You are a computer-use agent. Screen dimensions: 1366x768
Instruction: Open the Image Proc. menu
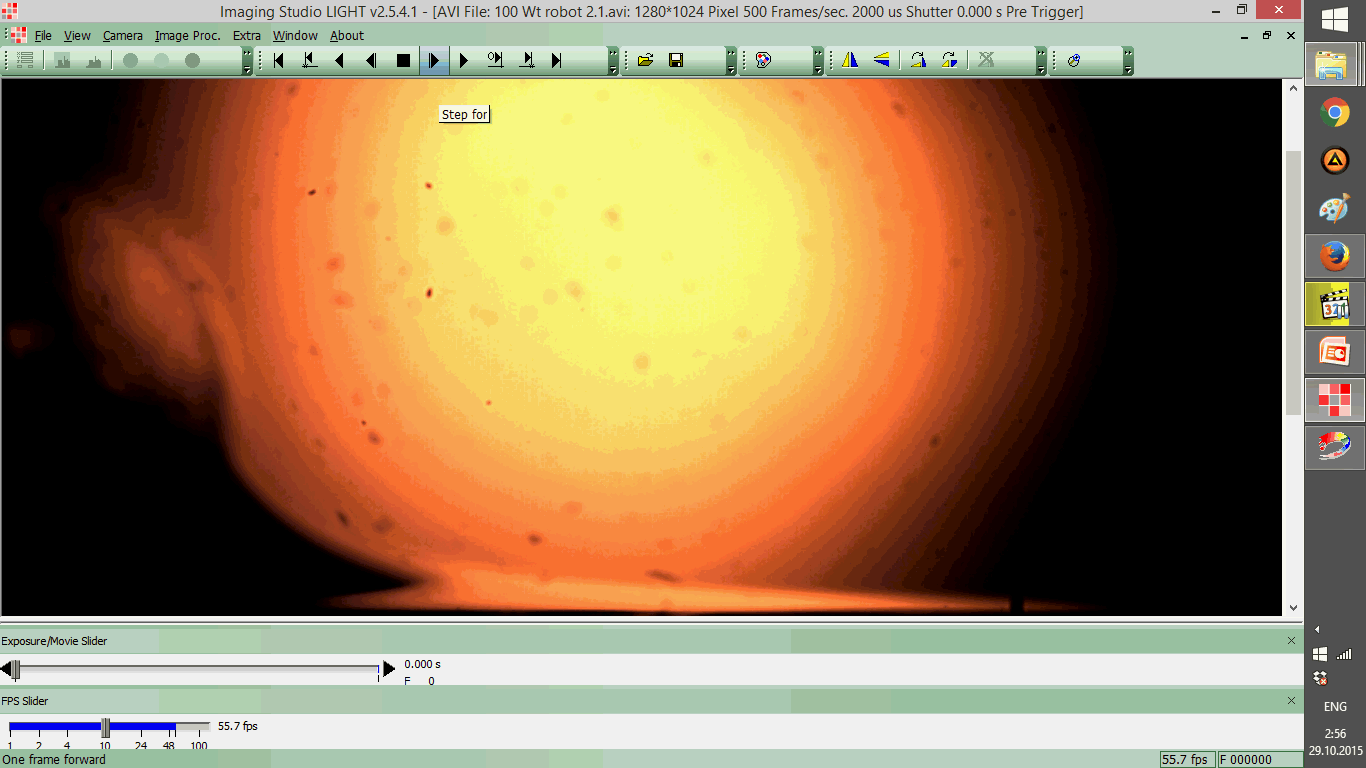[x=187, y=35]
